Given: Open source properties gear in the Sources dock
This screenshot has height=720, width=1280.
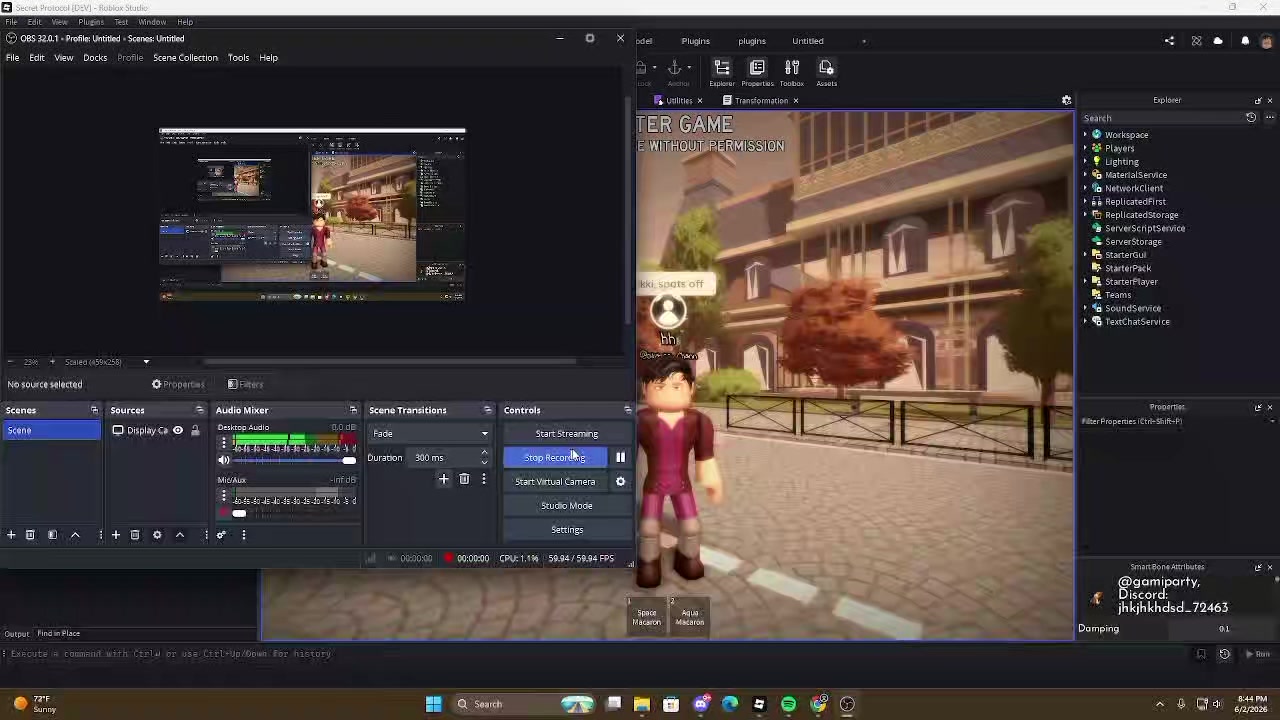Looking at the screenshot, I should point(157,535).
